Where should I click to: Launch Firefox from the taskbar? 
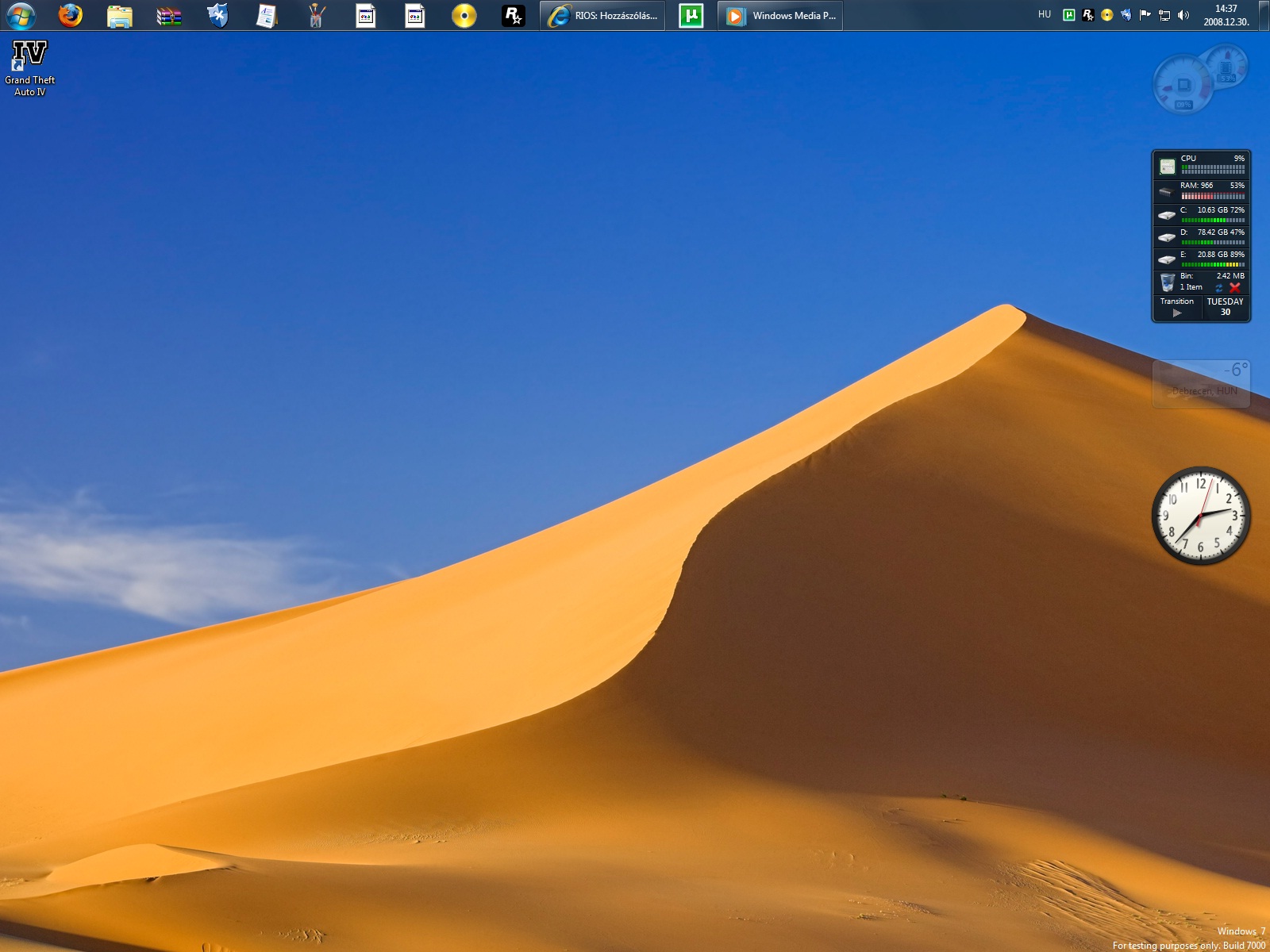click(70, 15)
